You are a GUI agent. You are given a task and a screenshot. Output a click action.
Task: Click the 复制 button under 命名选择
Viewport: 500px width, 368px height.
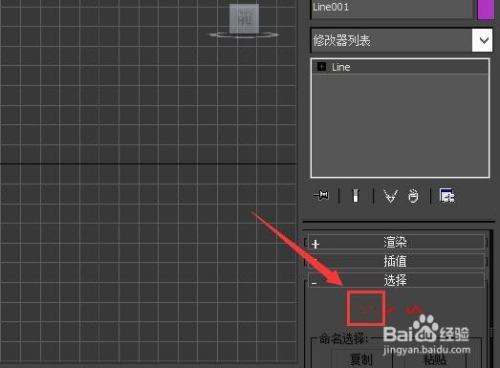(362, 359)
